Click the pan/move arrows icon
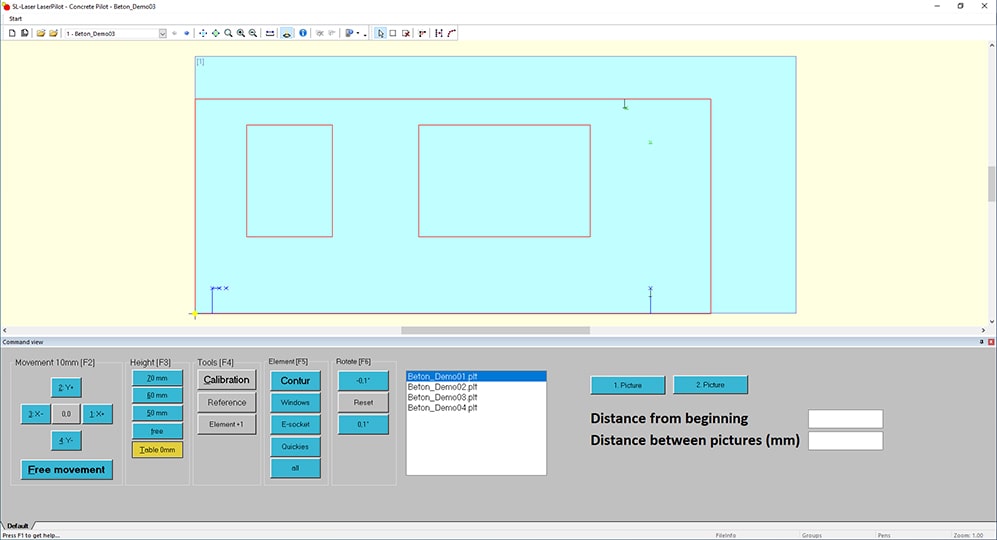The width and height of the screenshot is (997, 540). tap(203, 33)
